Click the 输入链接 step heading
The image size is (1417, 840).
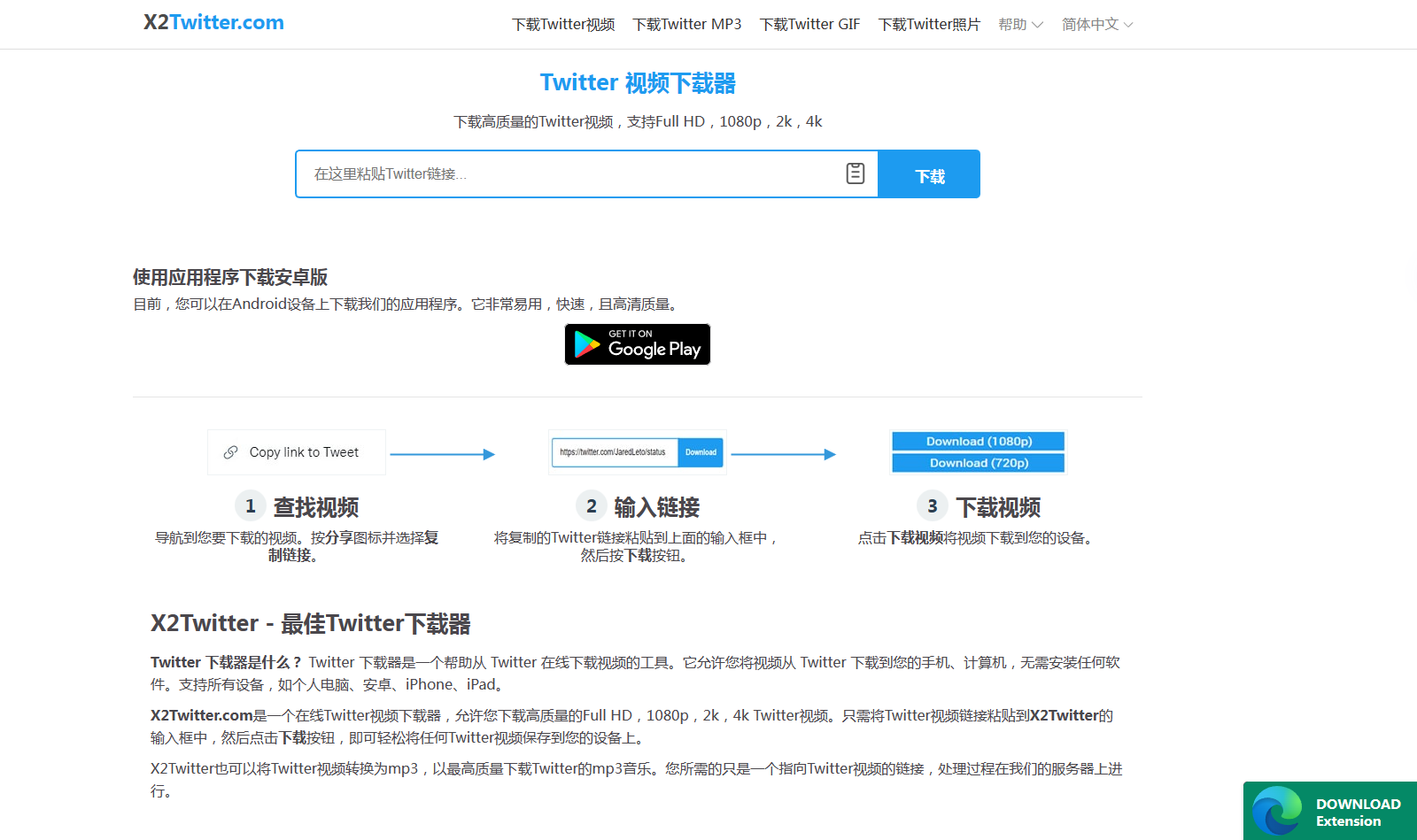(x=657, y=507)
